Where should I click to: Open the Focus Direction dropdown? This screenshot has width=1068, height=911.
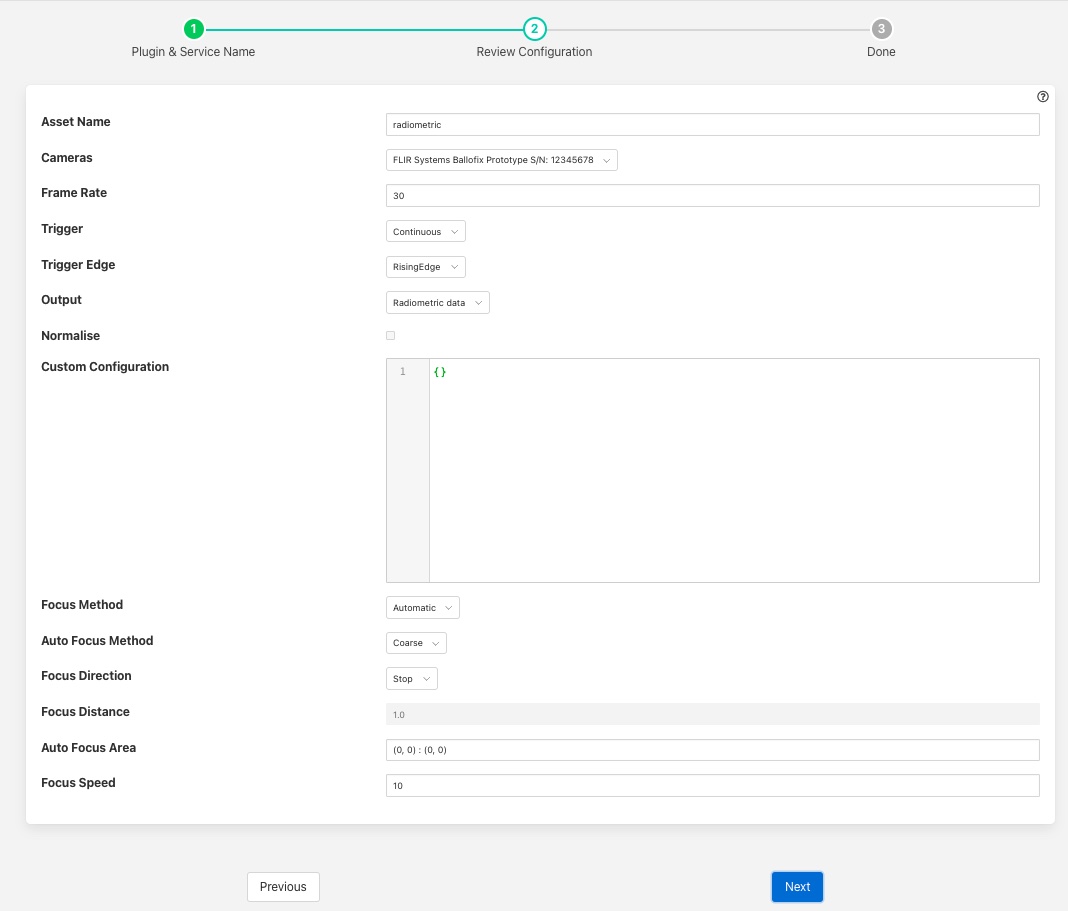point(411,679)
